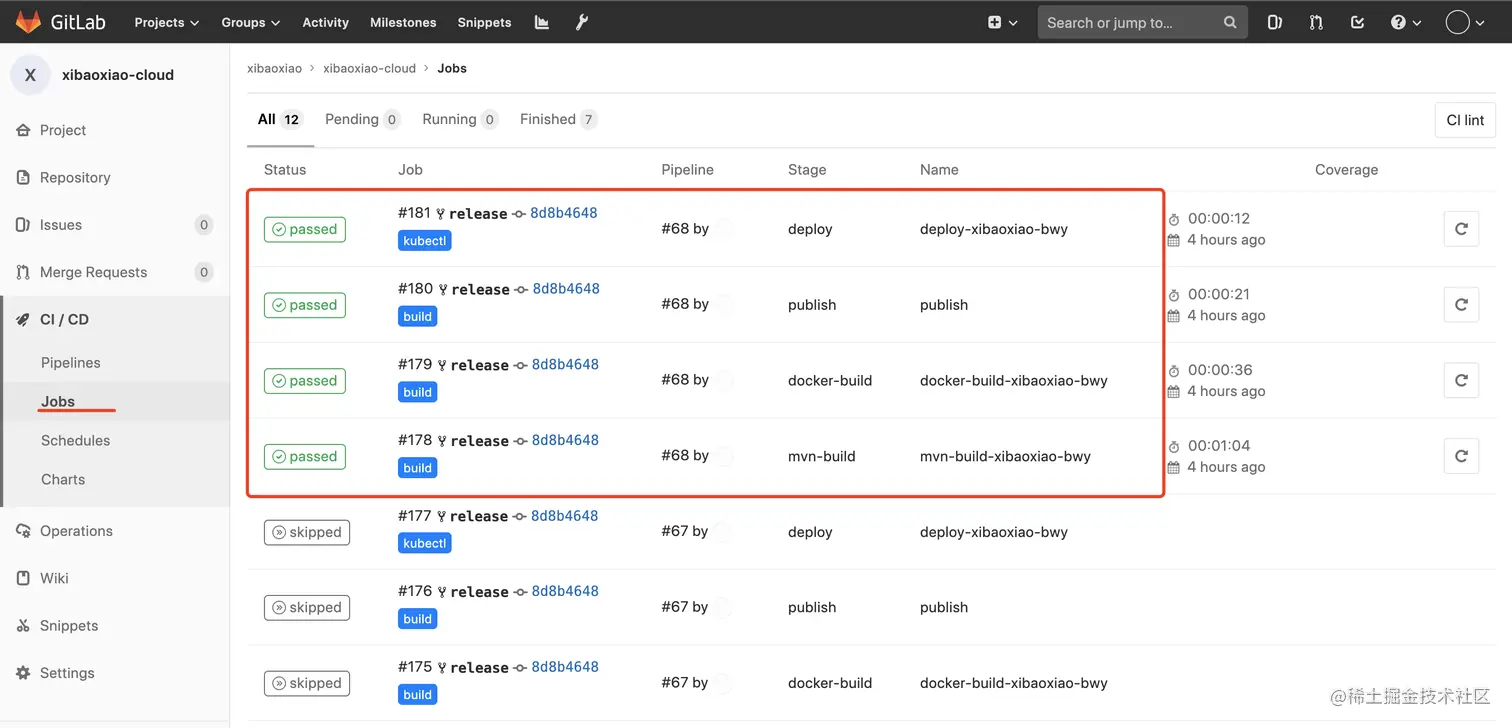1512x728 pixels.
Task: Click the Snippets scissors icon
Action: coord(23,626)
